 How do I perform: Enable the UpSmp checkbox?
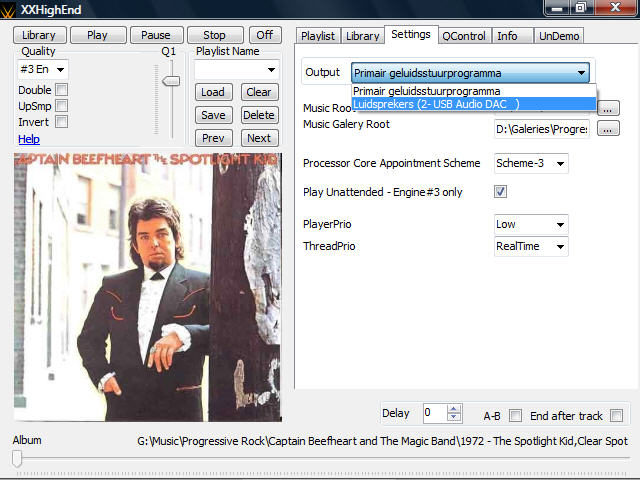click(x=62, y=106)
